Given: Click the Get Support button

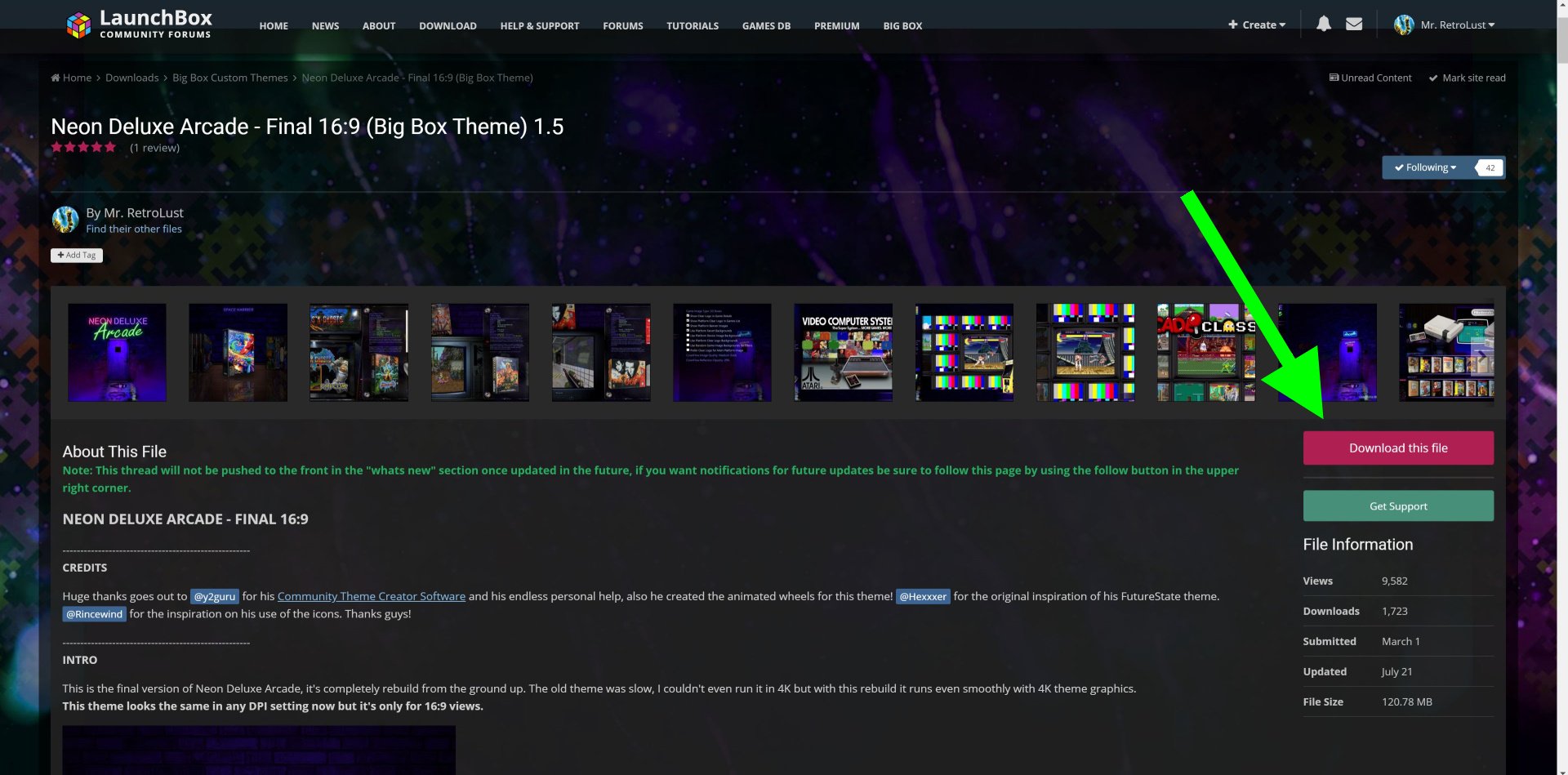Looking at the screenshot, I should (x=1398, y=506).
